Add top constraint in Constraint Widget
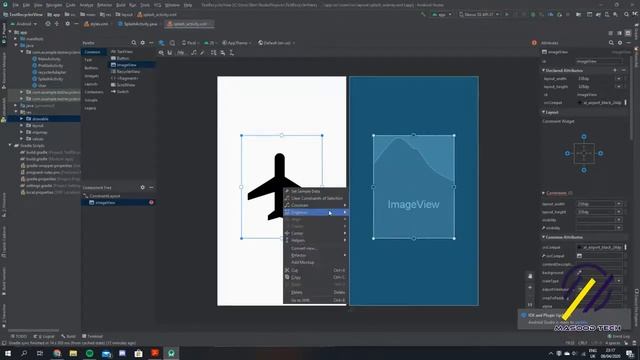The image size is (640, 360). (x=584, y=137)
